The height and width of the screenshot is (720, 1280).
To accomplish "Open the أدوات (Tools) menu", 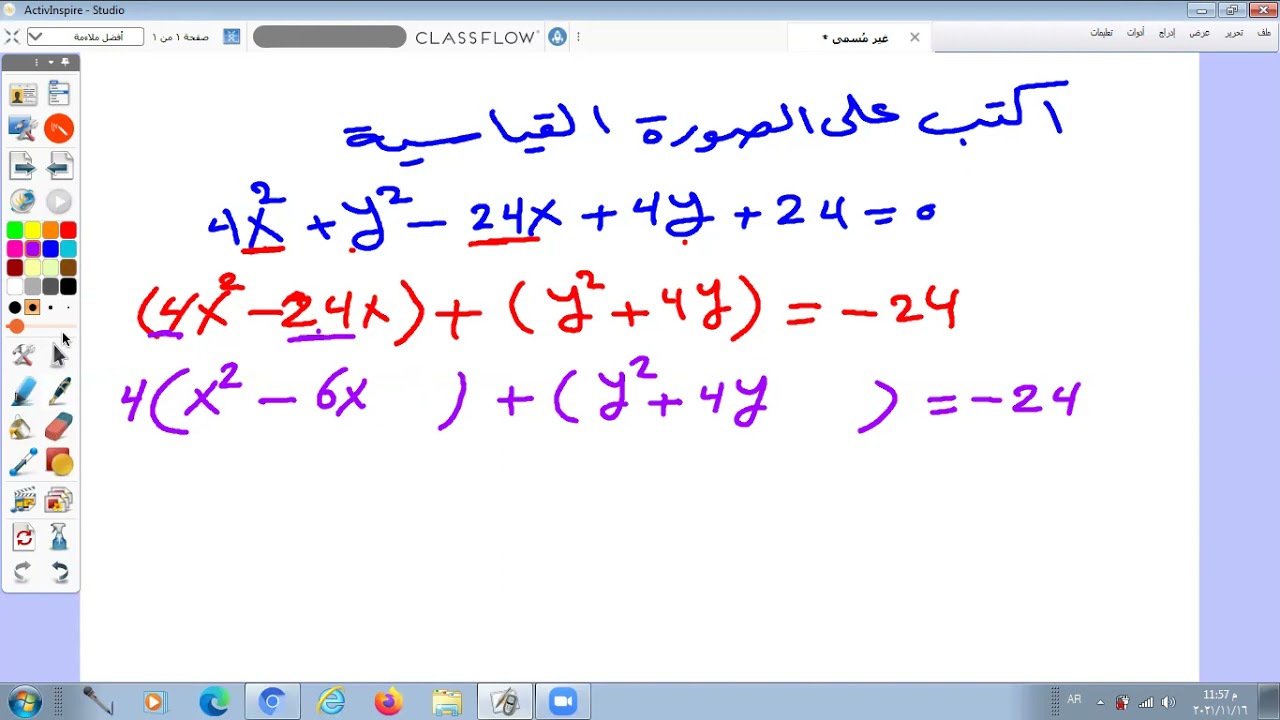I will pyautogui.click(x=1136, y=33).
